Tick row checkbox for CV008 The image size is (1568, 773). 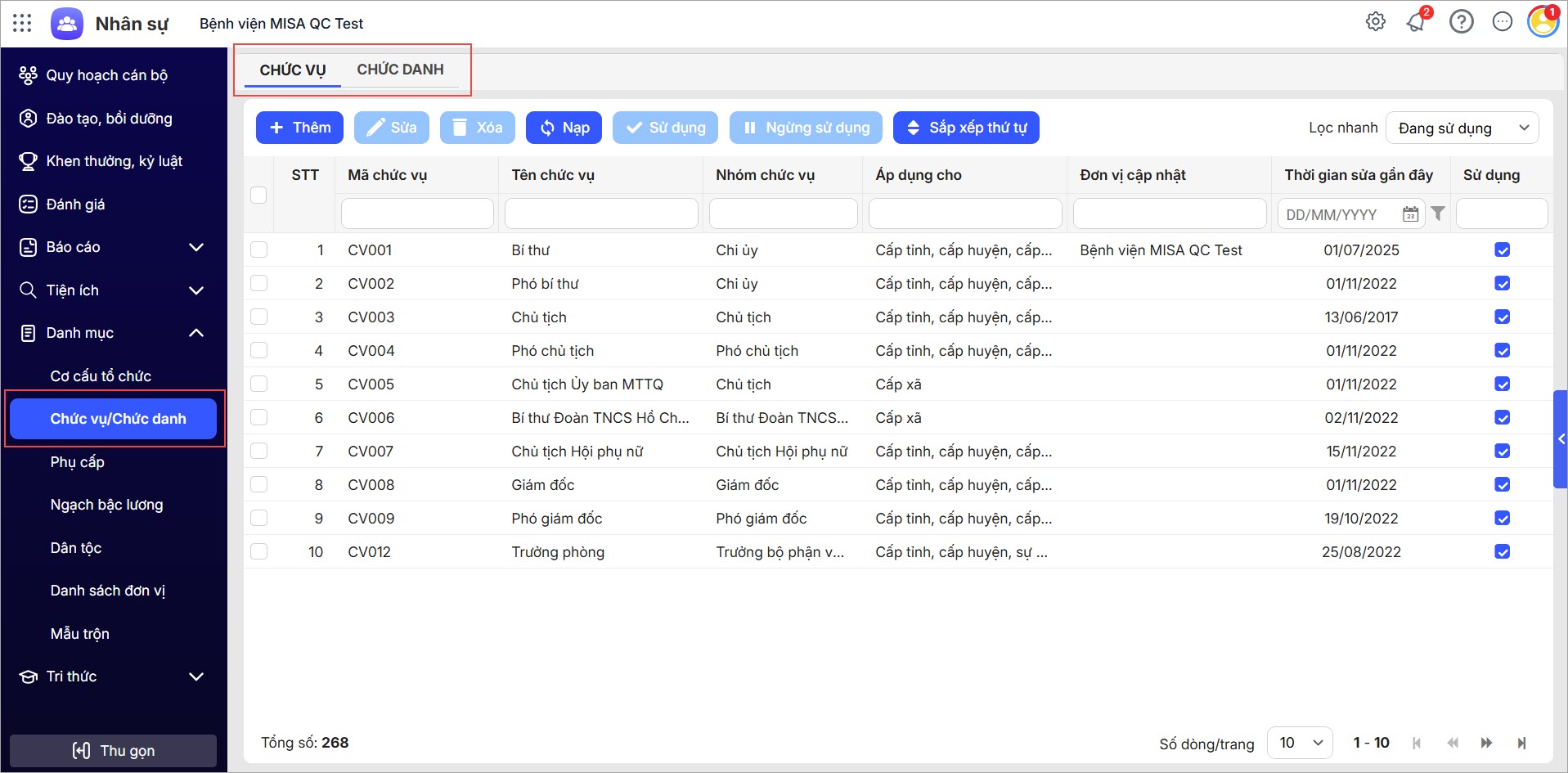(258, 484)
